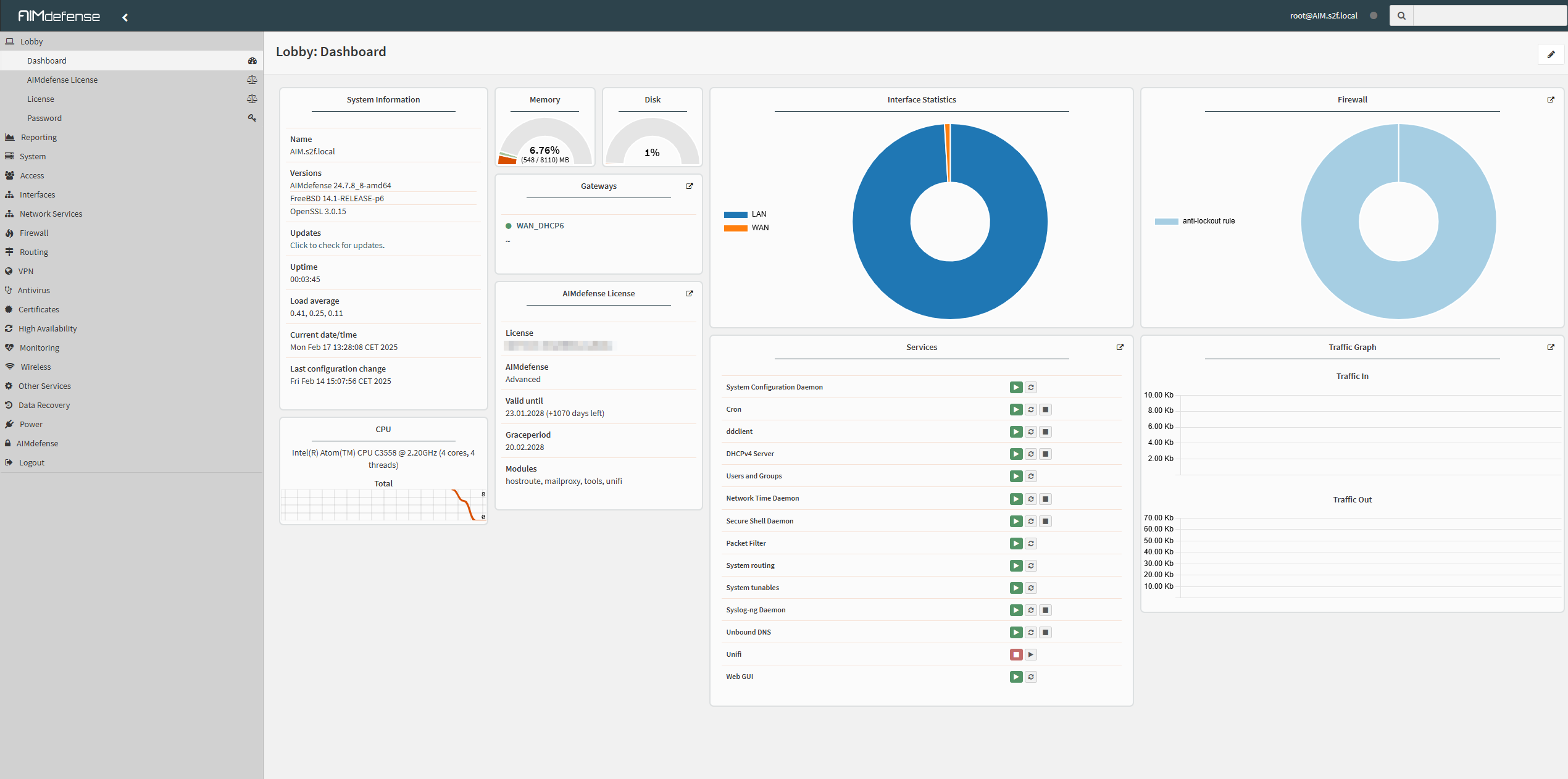
Task: Click the search magnifier icon
Action: (1401, 16)
